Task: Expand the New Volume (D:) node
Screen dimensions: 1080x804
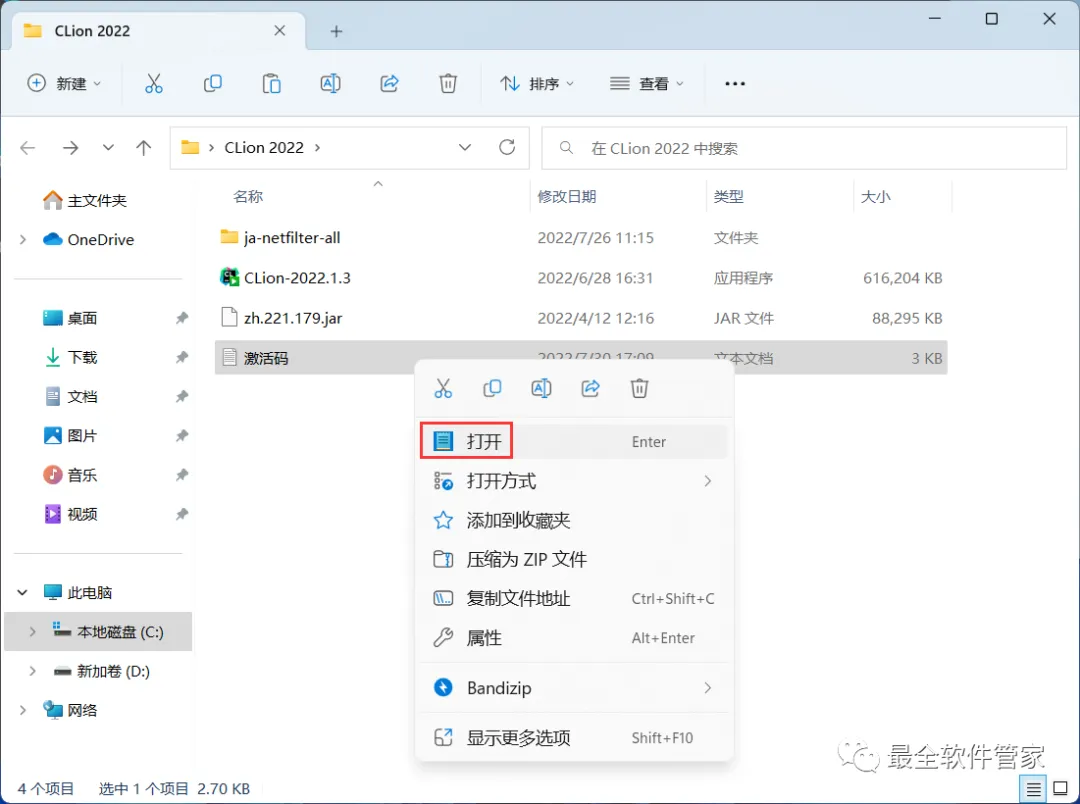Action: [x=32, y=671]
